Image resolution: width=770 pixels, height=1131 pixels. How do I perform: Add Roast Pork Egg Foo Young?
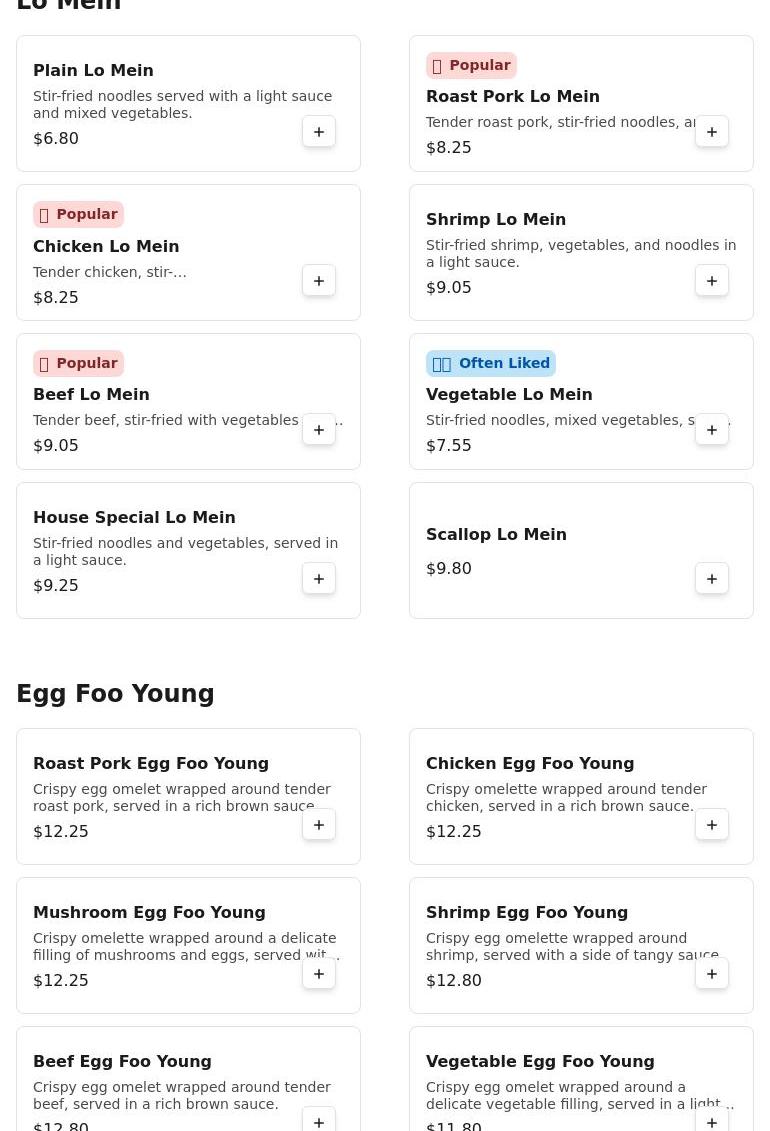click(x=319, y=825)
